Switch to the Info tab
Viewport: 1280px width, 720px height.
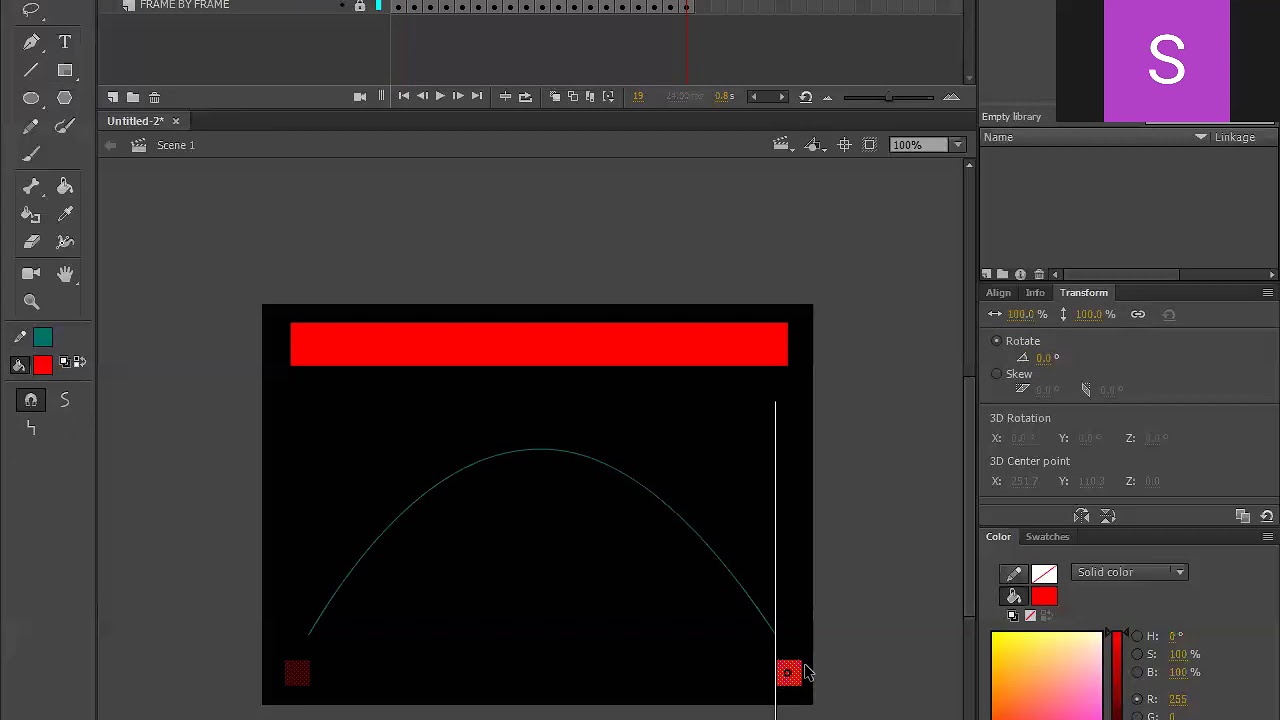pos(1035,293)
